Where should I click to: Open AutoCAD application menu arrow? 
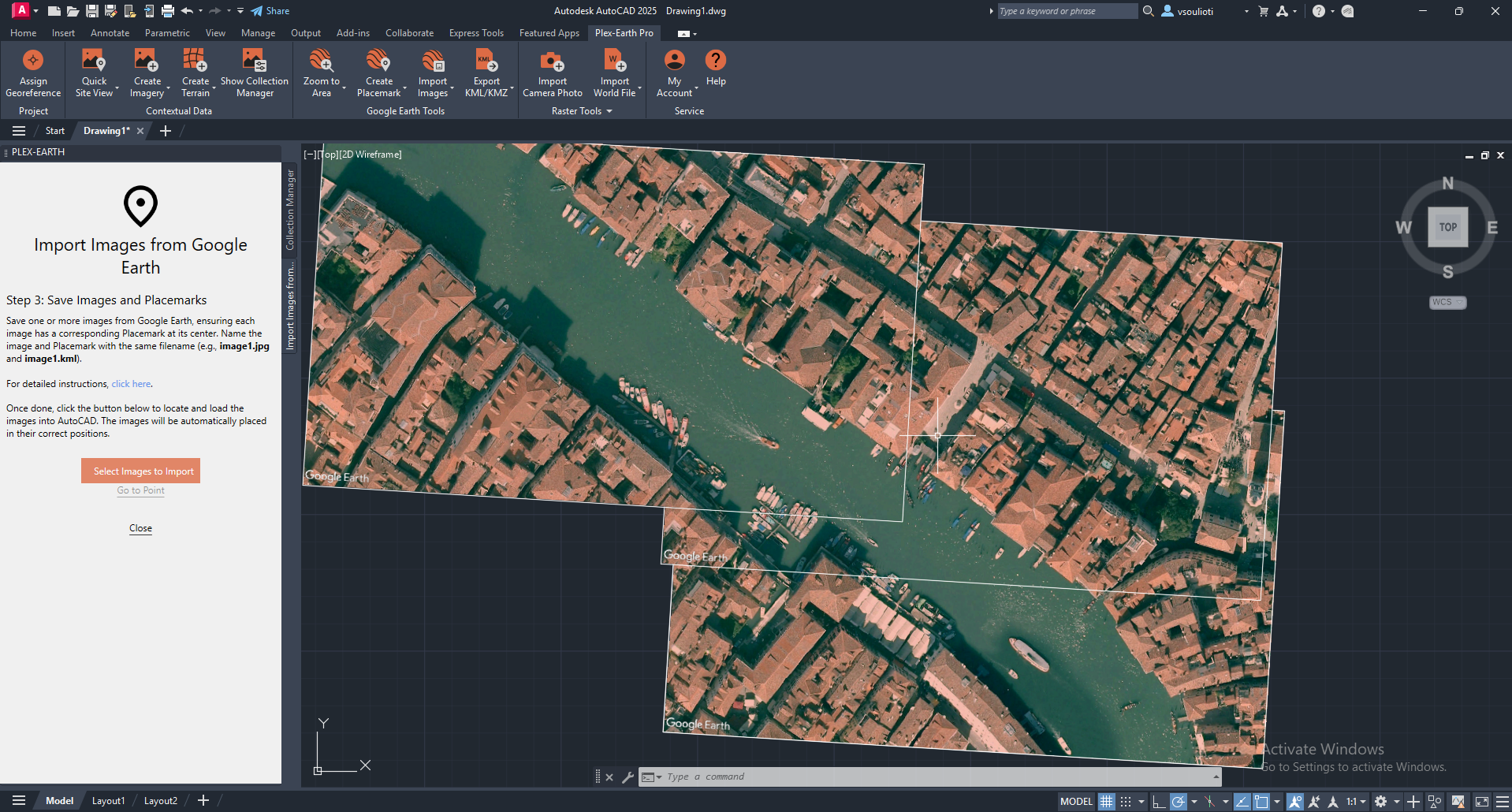(x=35, y=11)
